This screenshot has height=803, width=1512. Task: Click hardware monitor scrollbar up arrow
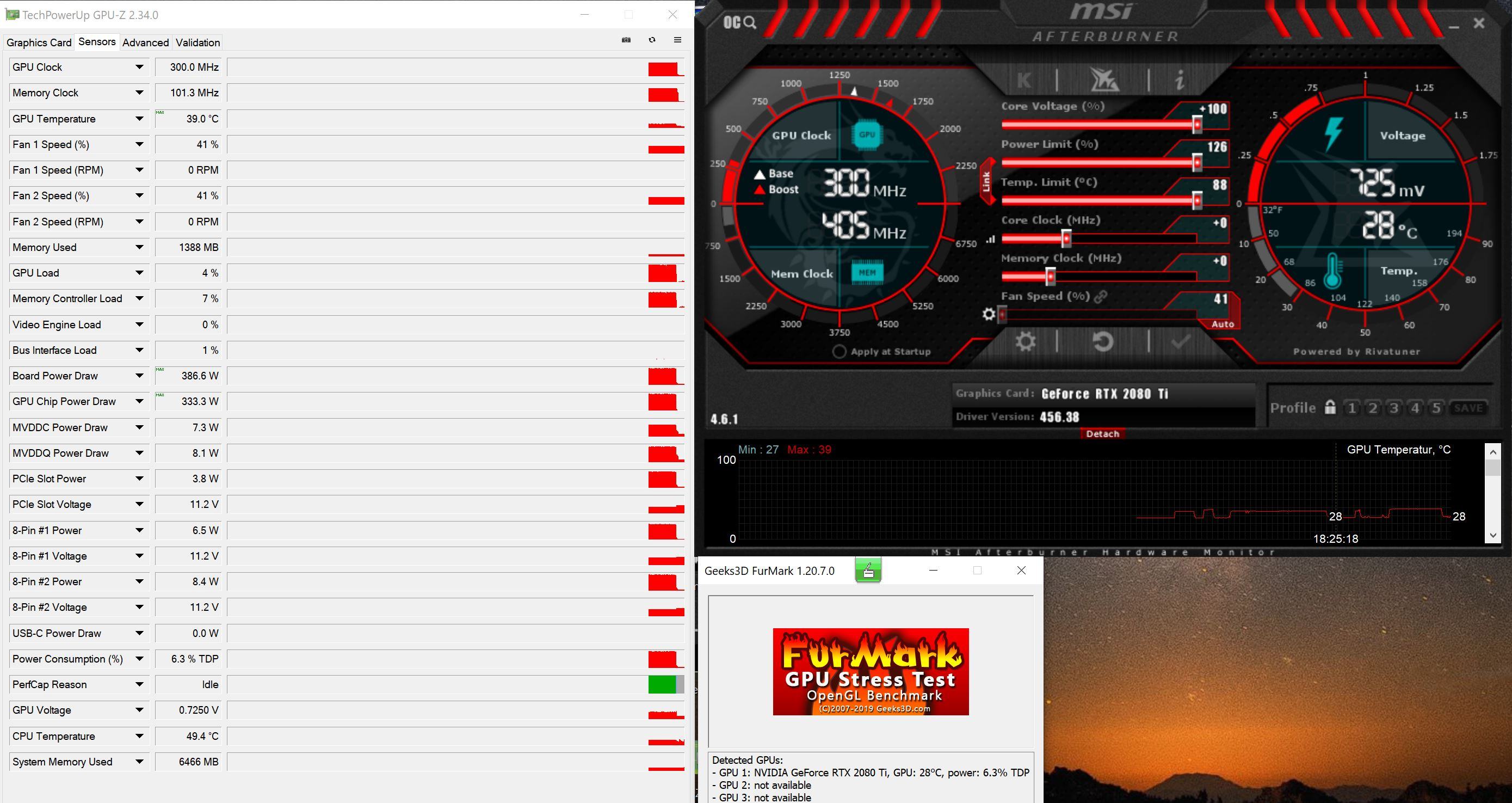click(x=1493, y=451)
